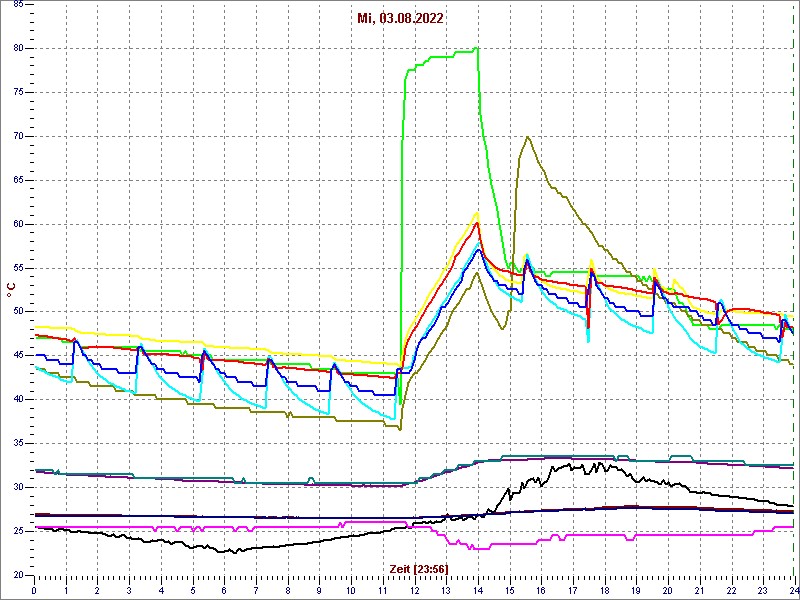Click hour 13 on the time axis
Viewport: 800px width, 600px height.
(445, 591)
